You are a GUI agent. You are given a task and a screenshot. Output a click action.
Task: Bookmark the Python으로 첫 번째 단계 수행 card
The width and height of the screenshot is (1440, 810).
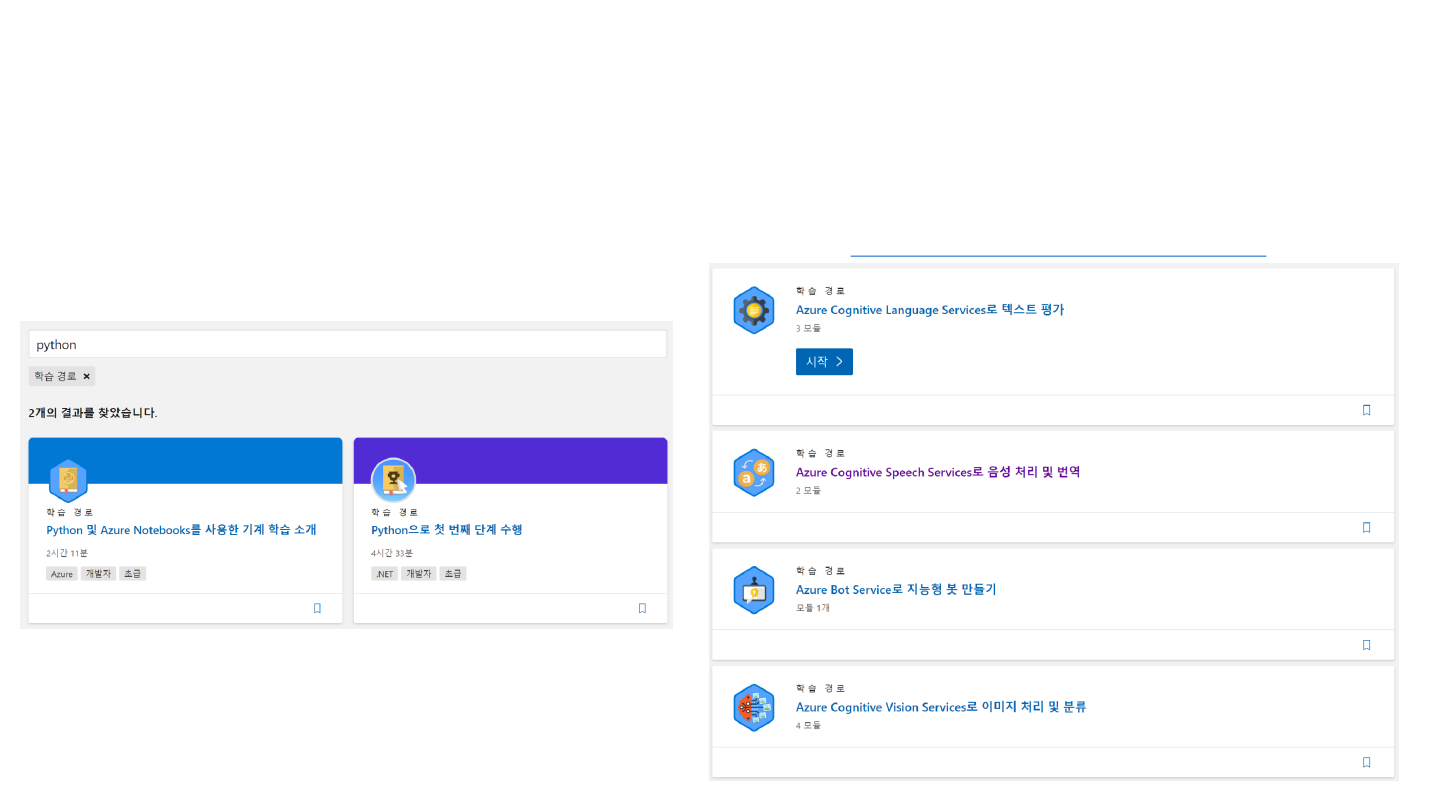tap(642, 608)
